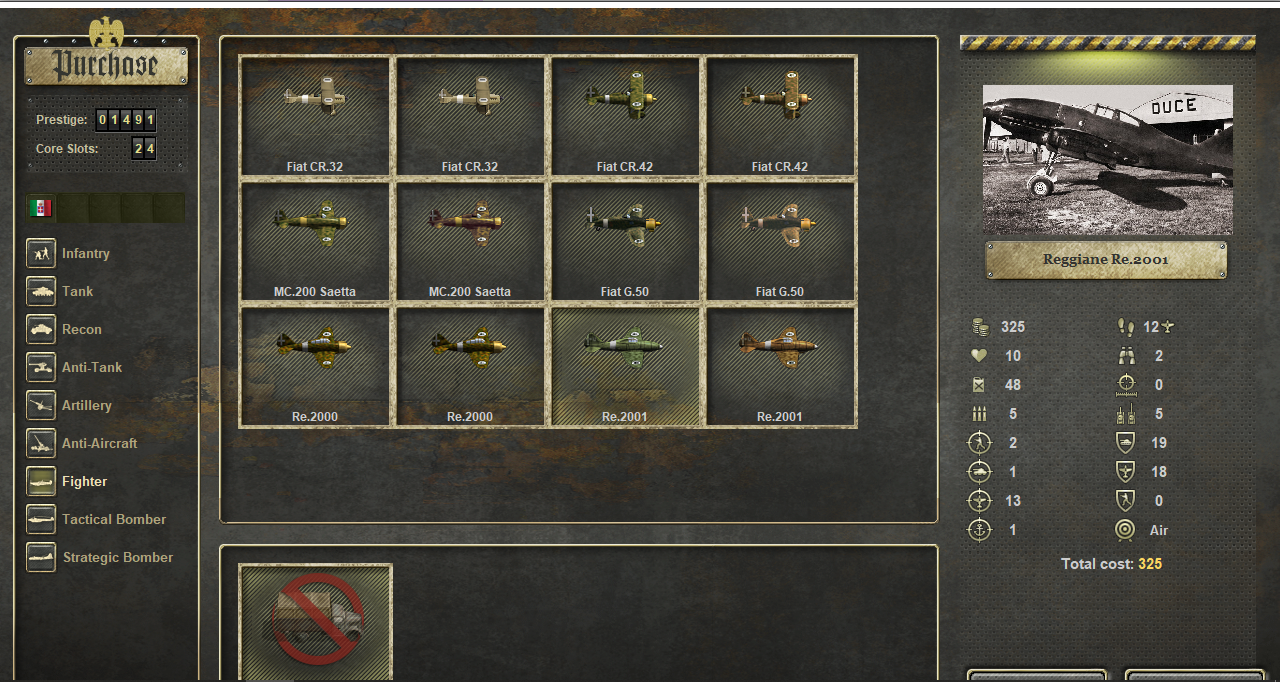Image resolution: width=1280 pixels, height=682 pixels.
Task: Click the Reggiane Re.2001 name plate
Action: pos(1106,259)
